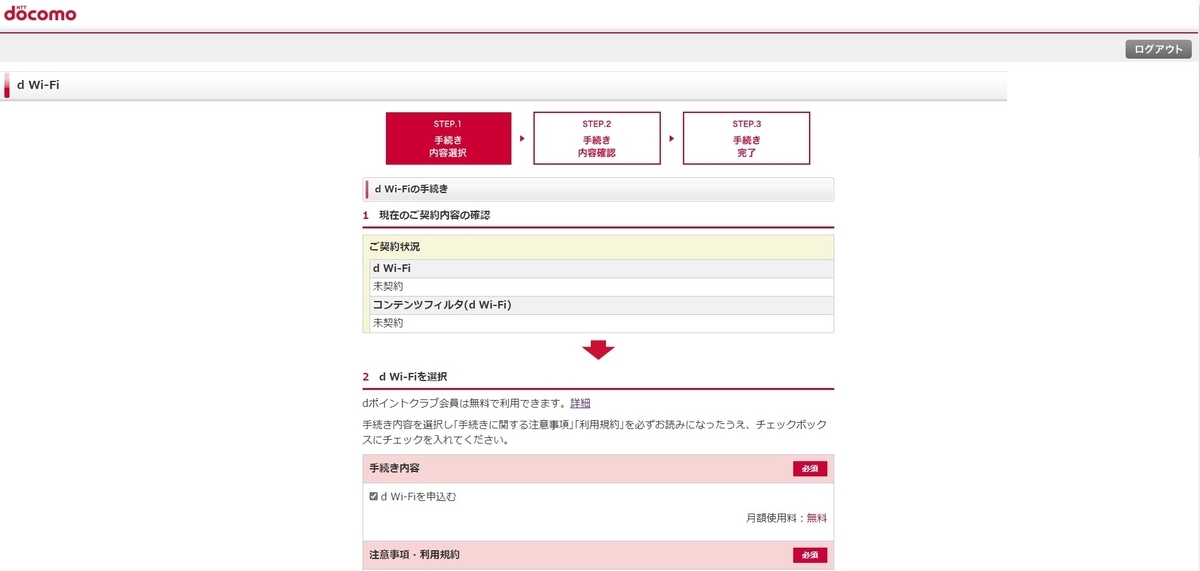Click 注意事項・利用規約 section header
Image resolution: width=1200 pixels, height=571 pixels.
click(x=598, y=555)
